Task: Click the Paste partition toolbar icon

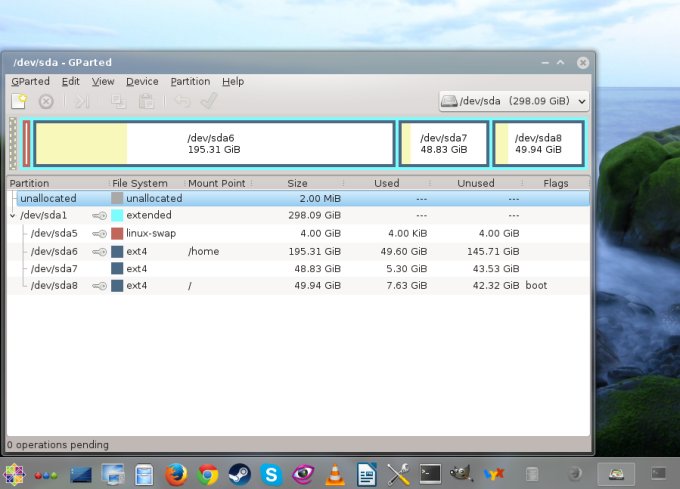Action: tap(146, 101)
